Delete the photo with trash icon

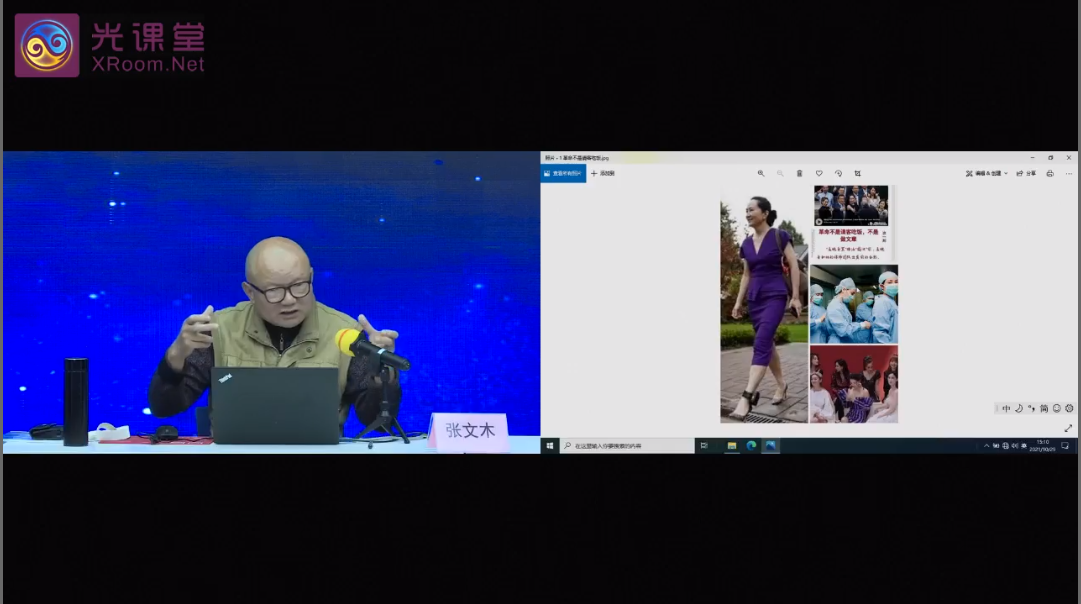pos(799,173)
